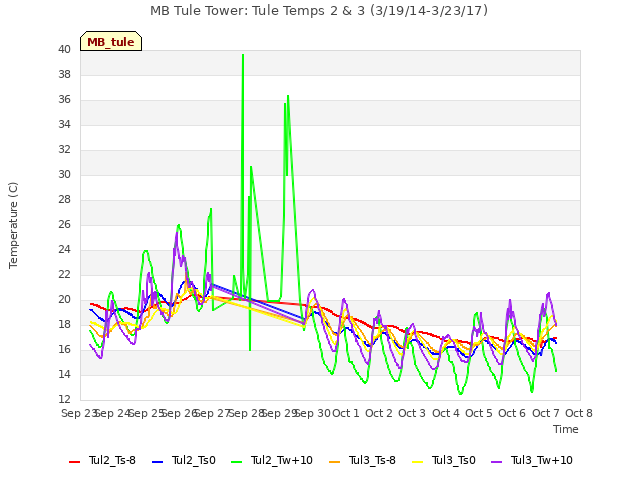This screenshot has width=640, height=480.
Task: Click the orange Tul3_Ts-8 legend swatch
Action: [x=334, y=462]
